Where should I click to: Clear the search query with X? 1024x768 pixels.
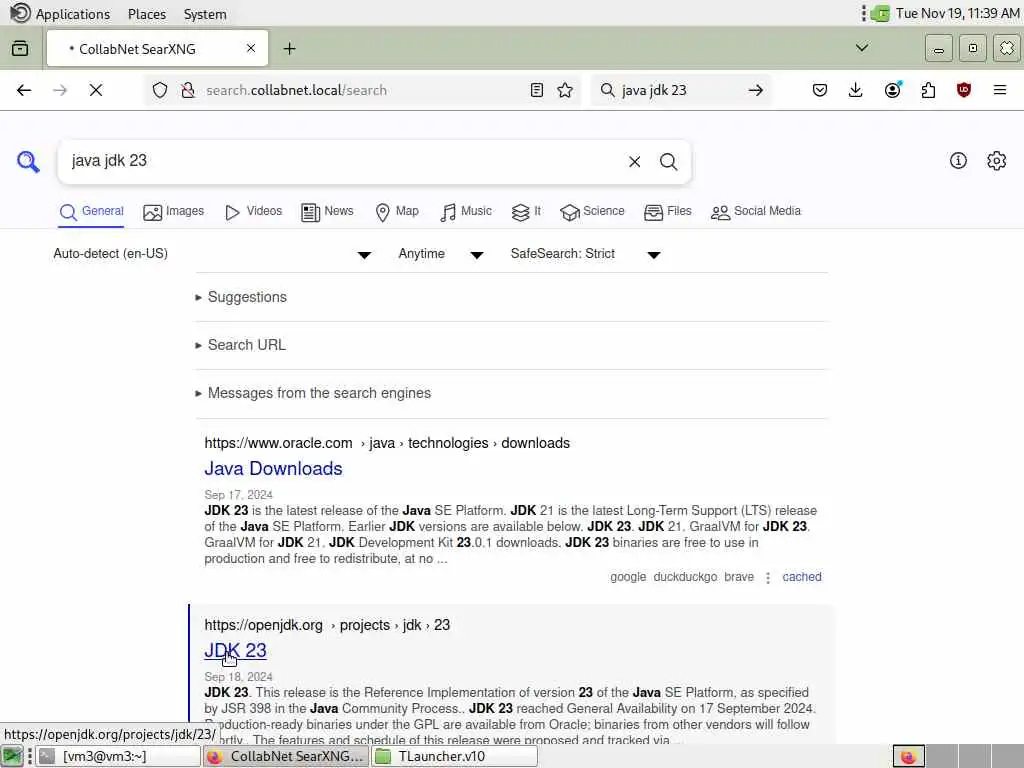[634, 161]
